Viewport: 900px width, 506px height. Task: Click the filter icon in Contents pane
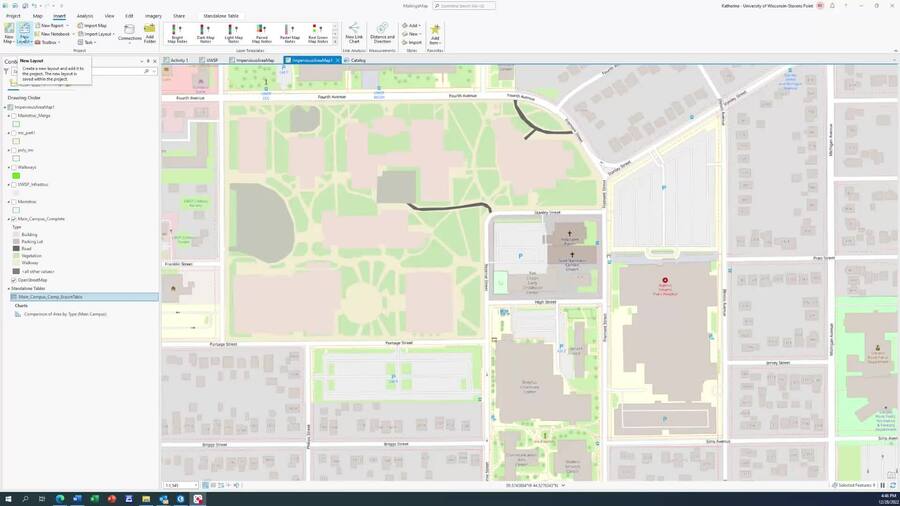coord(6,71)
